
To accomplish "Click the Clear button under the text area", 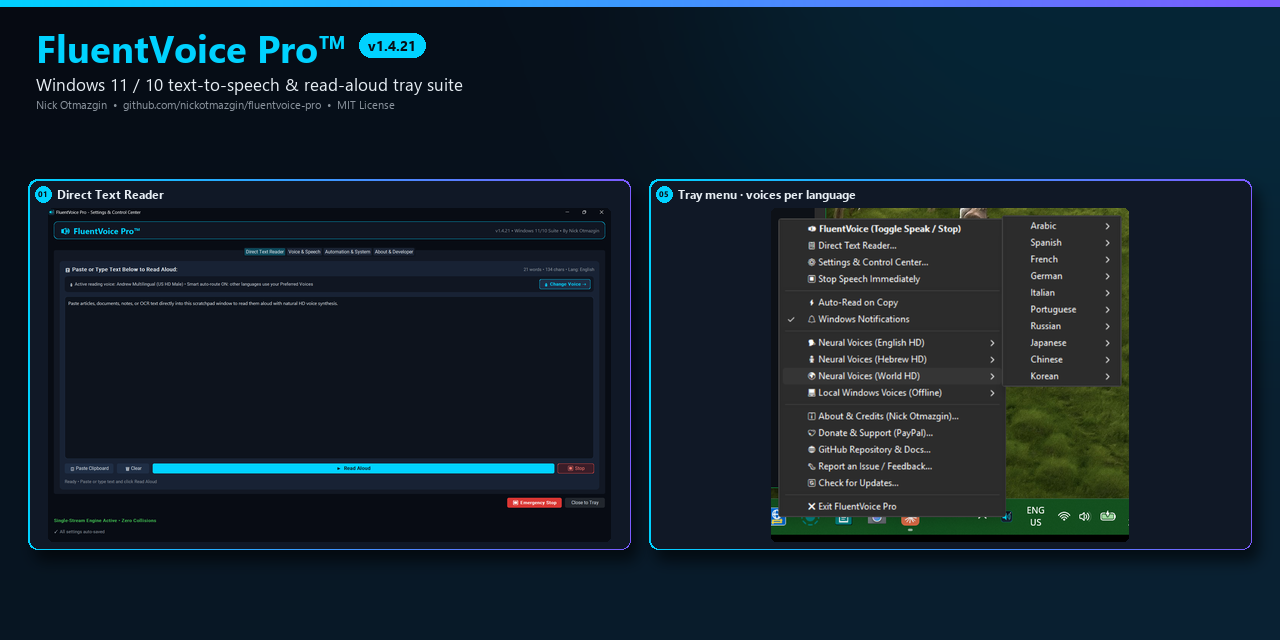I will pyautogui.click(x=133, y=468).
